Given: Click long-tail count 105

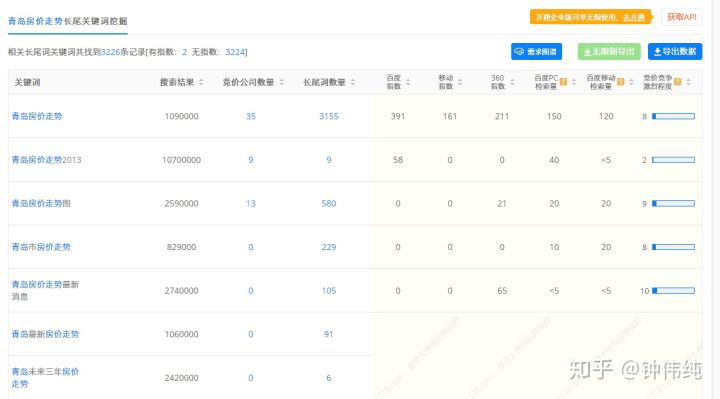Looking at the screenshot, I should click(x=329, y=291).
